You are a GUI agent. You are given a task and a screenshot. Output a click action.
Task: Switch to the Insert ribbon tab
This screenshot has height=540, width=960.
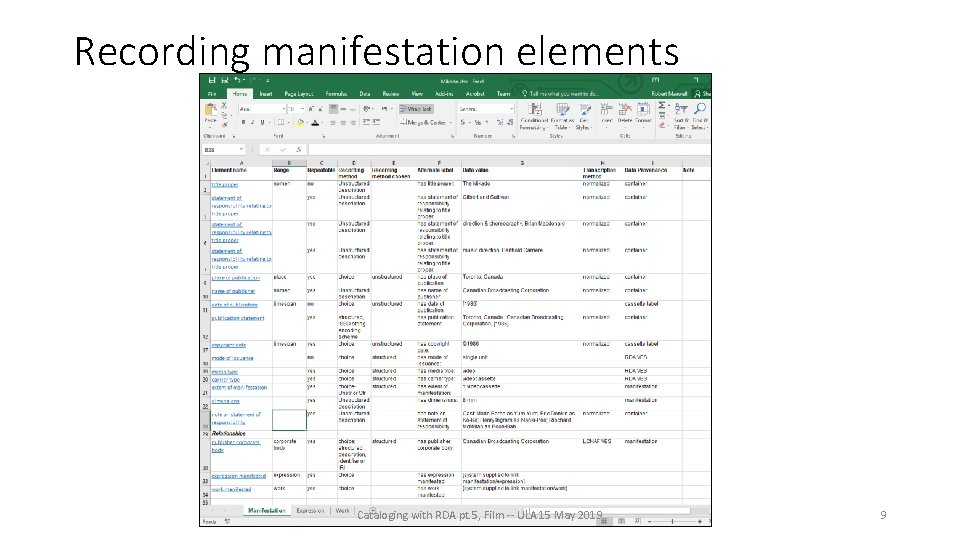point(266,94)
